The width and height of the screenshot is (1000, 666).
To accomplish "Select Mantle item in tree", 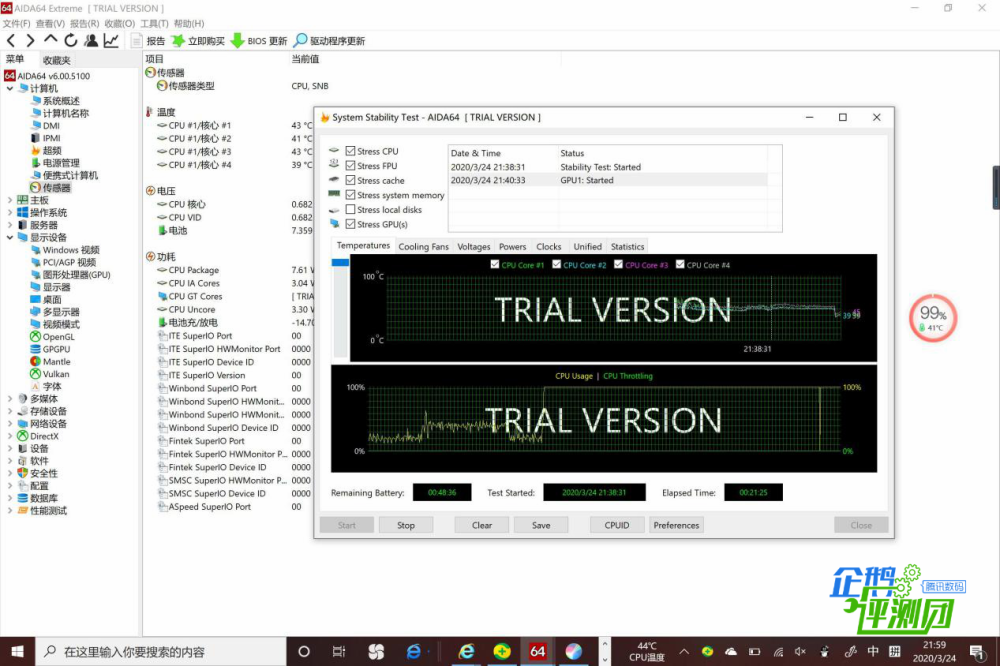I will pyautogui.click(x=50, y=362).
